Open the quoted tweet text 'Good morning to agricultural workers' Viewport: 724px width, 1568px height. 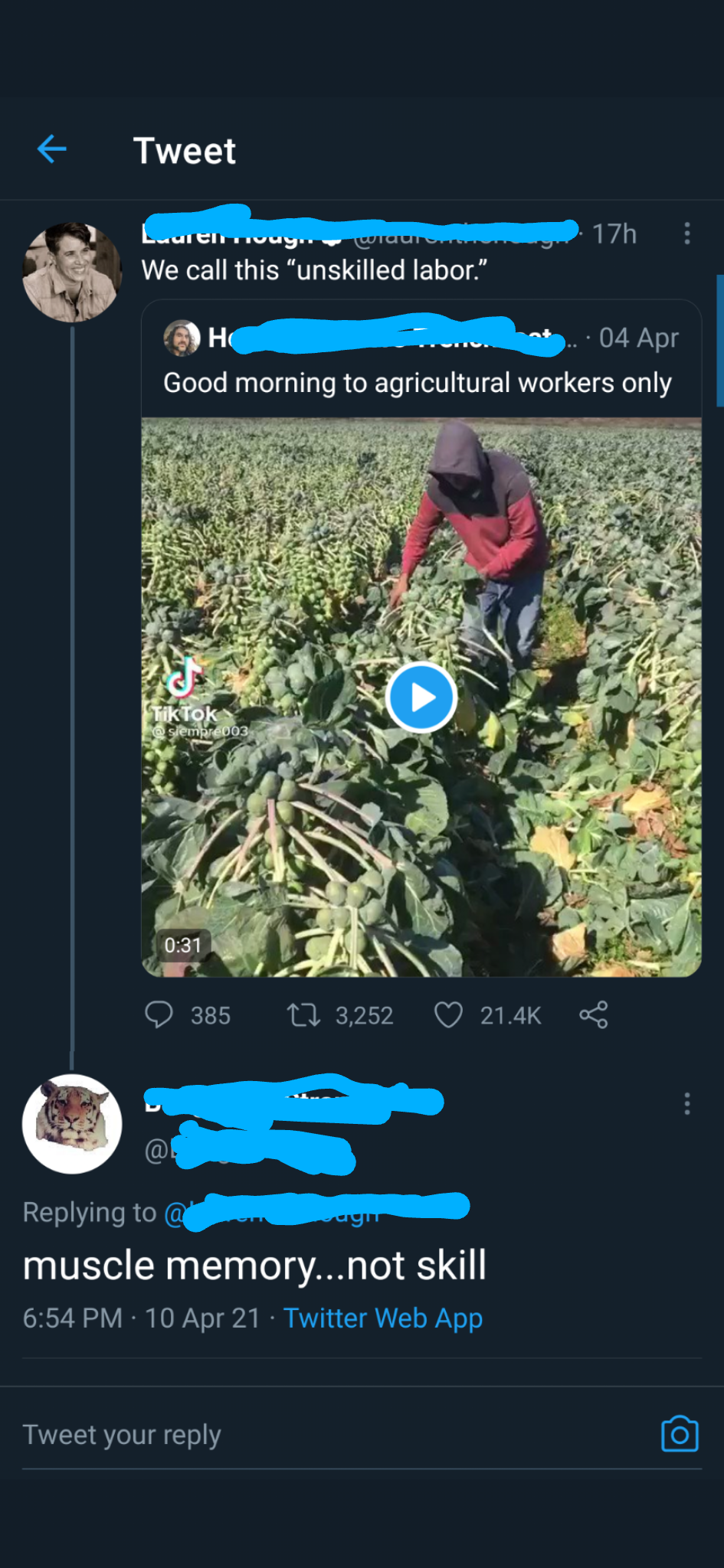click(x=418, y=383)
